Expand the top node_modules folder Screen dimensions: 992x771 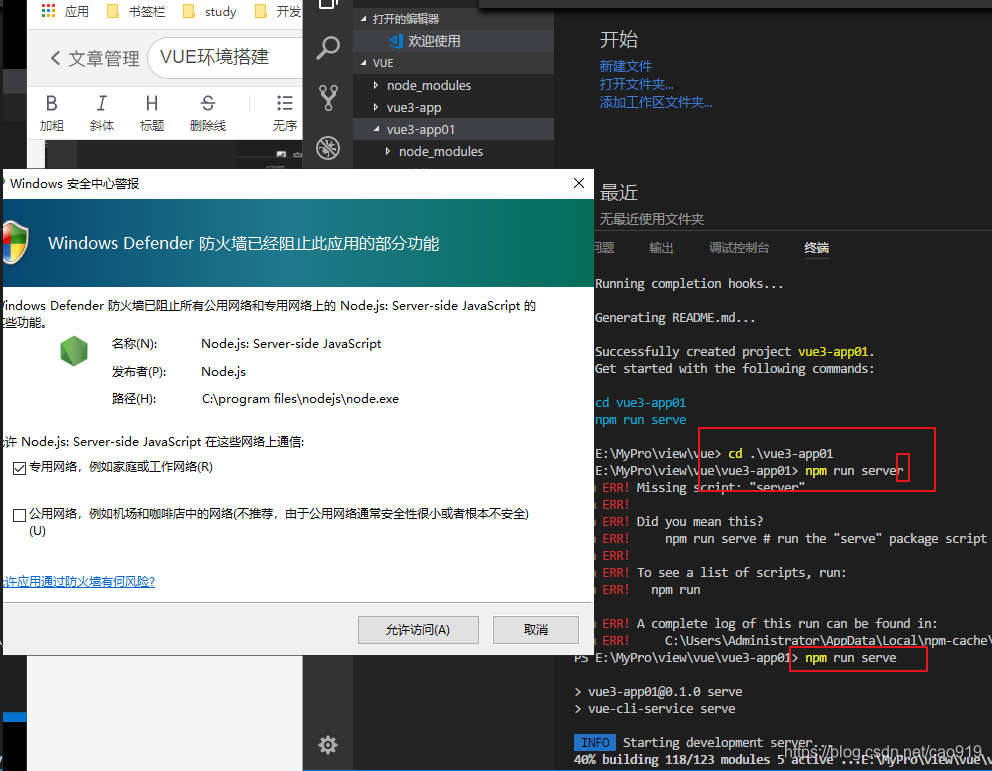[x=376, y=85]
